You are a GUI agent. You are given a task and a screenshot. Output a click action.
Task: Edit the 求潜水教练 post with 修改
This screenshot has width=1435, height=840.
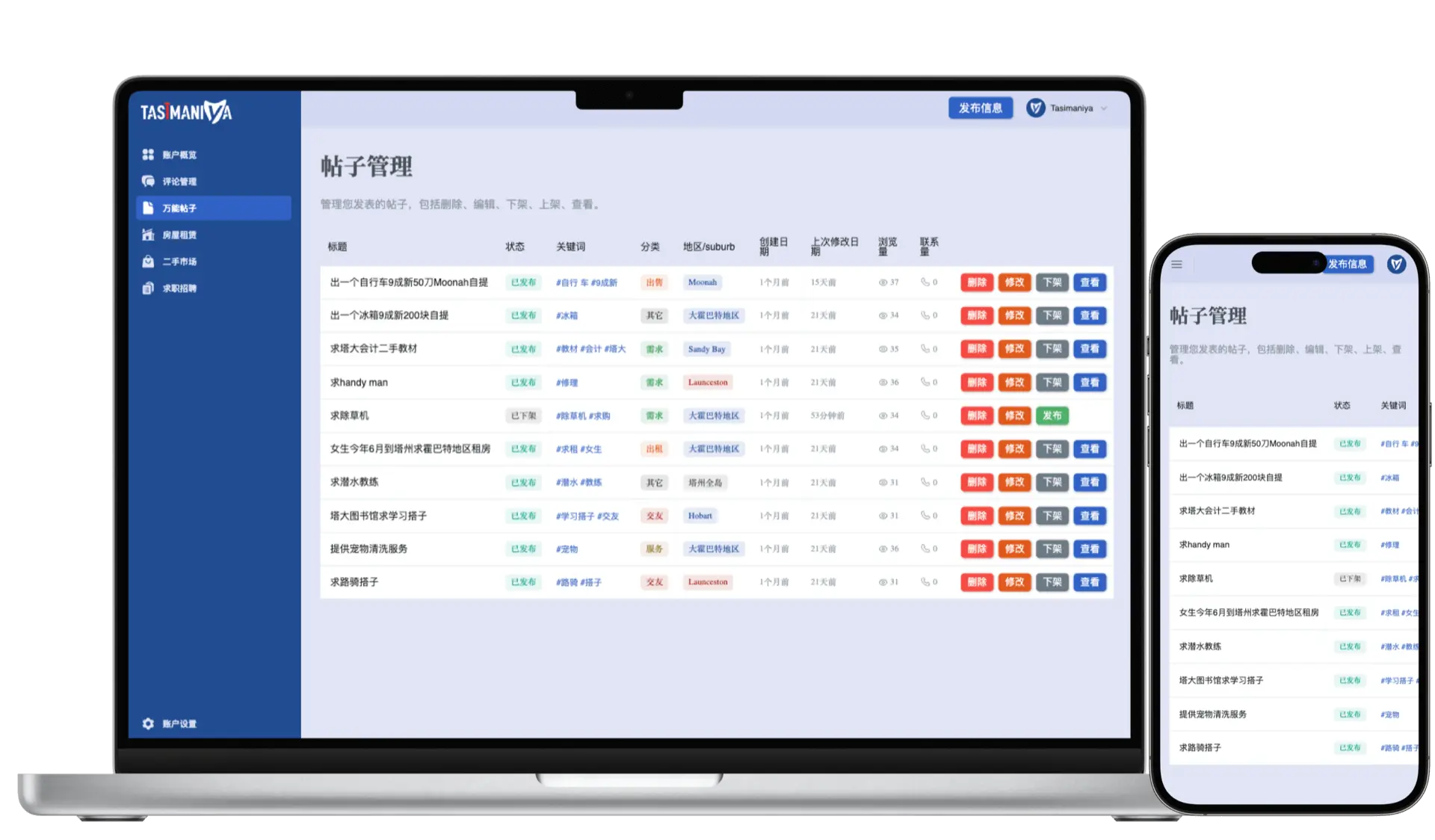click(x=1014, y=482)
